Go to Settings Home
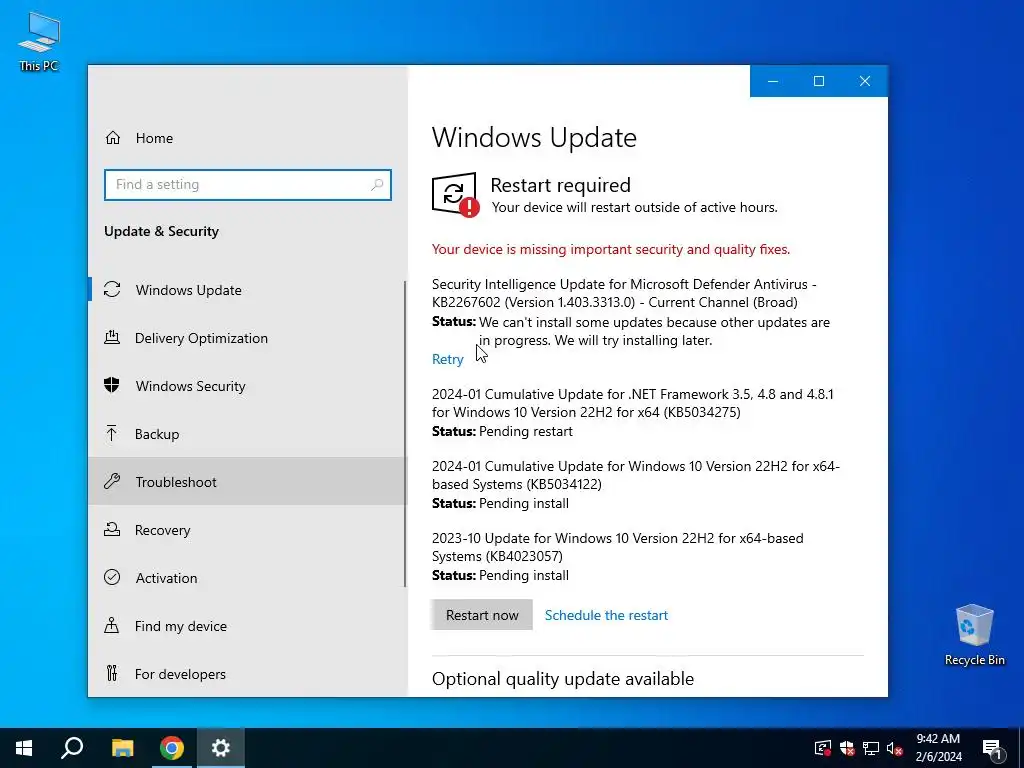Viewport: 1024px width, 768px height. click(x=247, y=138)
